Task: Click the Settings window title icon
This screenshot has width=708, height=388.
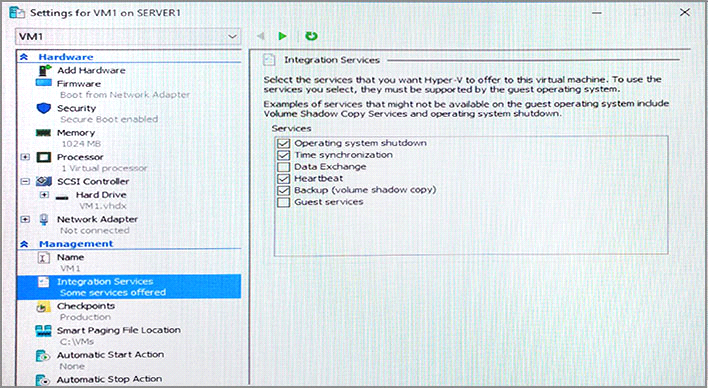Action: click(17, 12)
